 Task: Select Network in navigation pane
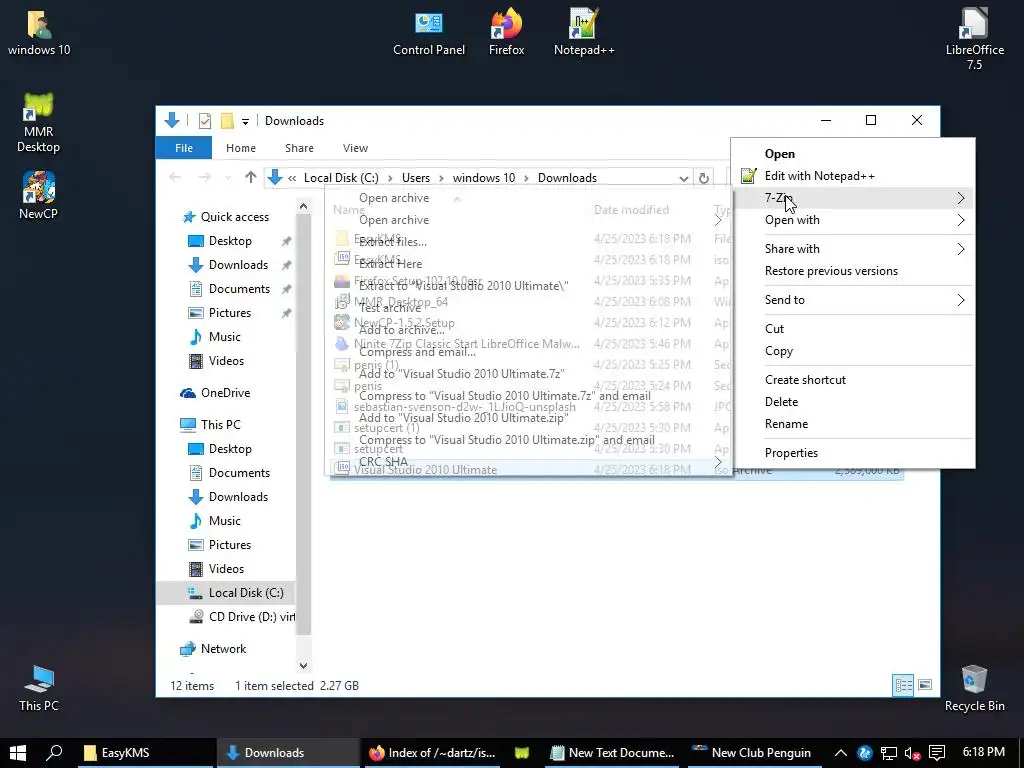tap(214, 649)
